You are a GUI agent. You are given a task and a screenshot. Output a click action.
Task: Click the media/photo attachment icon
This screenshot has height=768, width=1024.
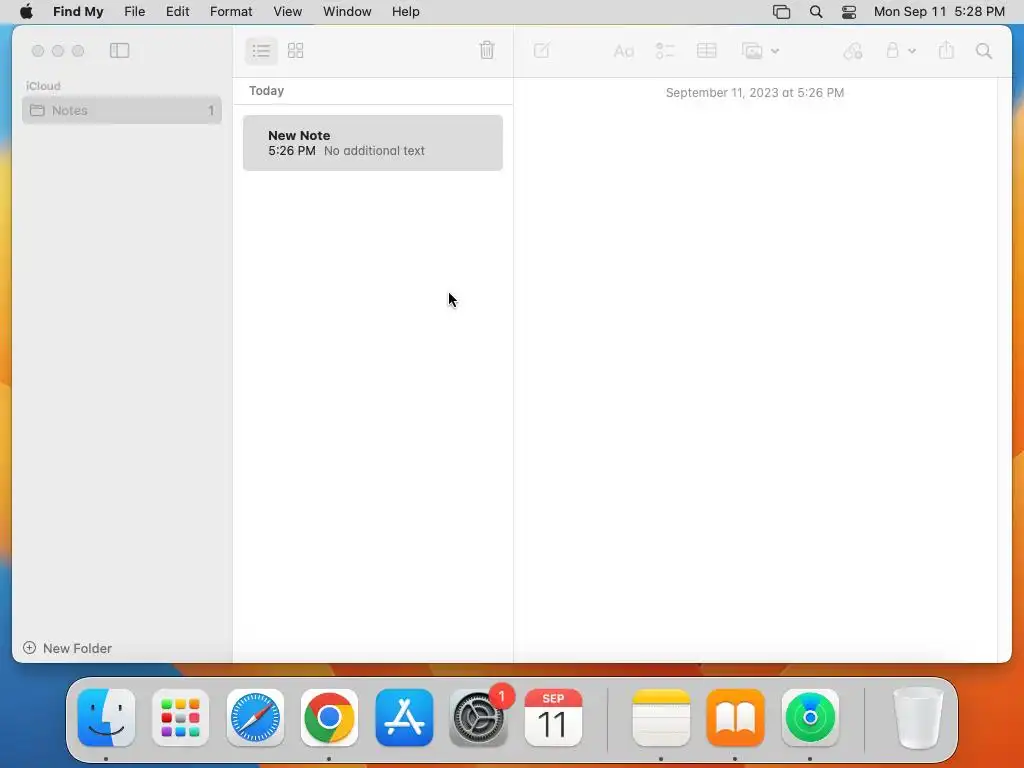pos(752,50)
